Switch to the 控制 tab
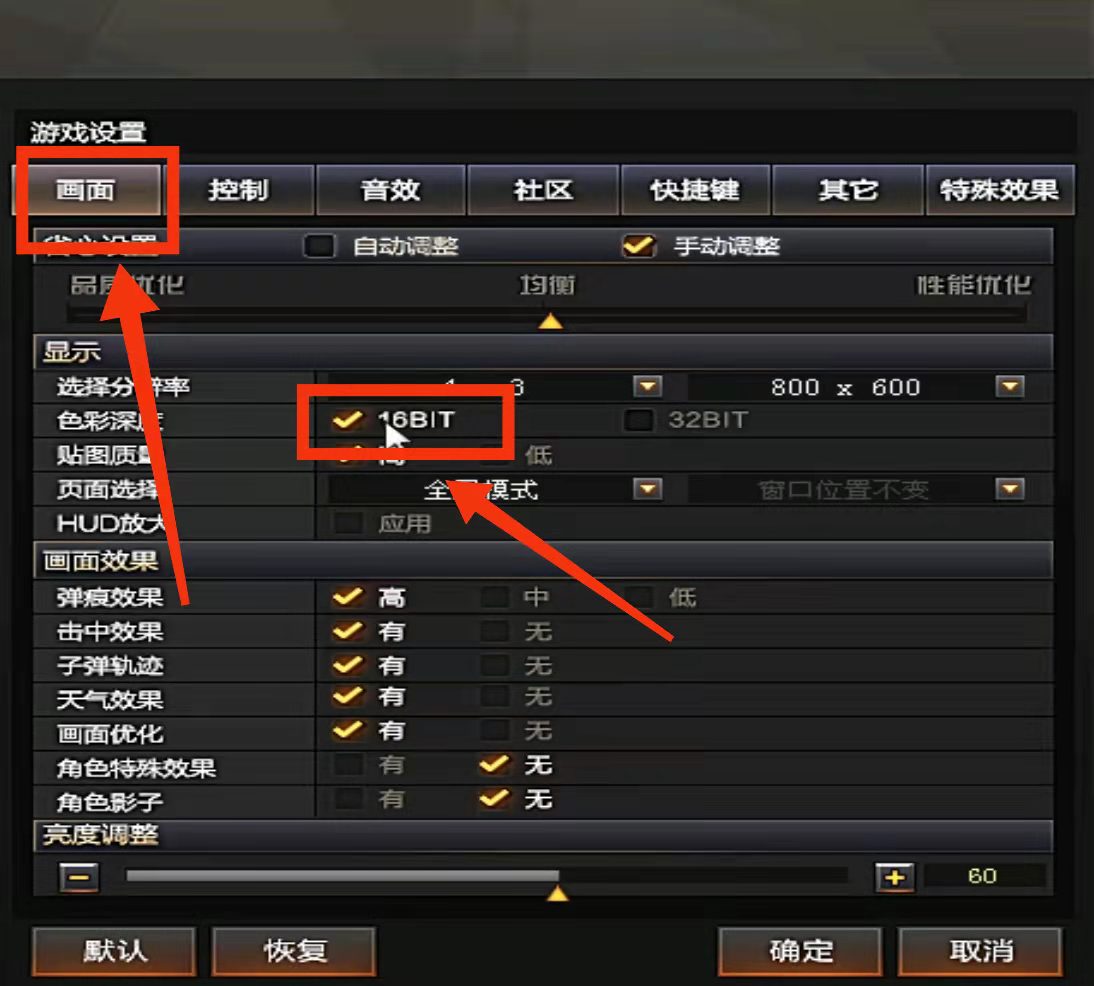 tap(238, 189)
